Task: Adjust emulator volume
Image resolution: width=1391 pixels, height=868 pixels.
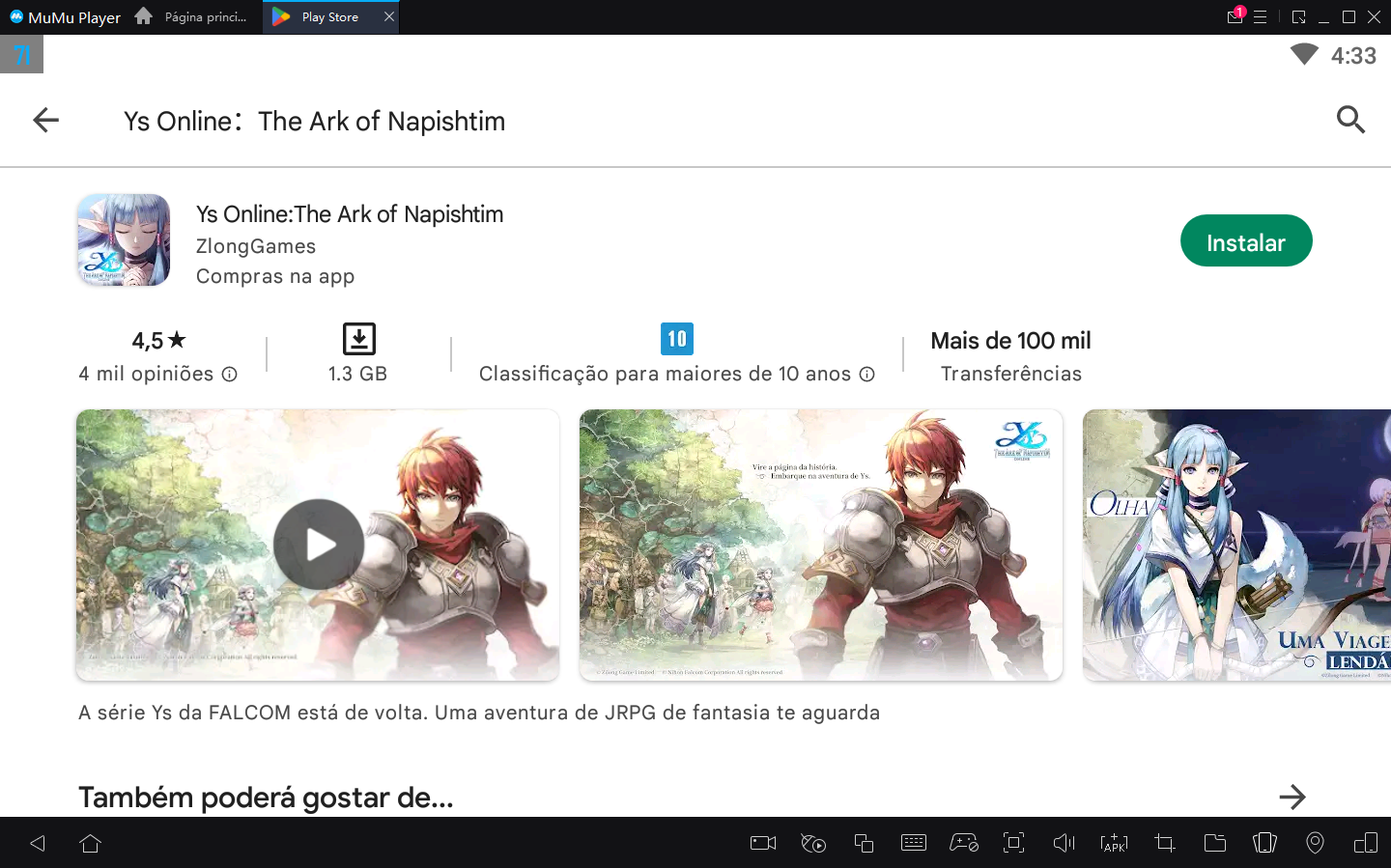Action: (x=1064, y=842)
